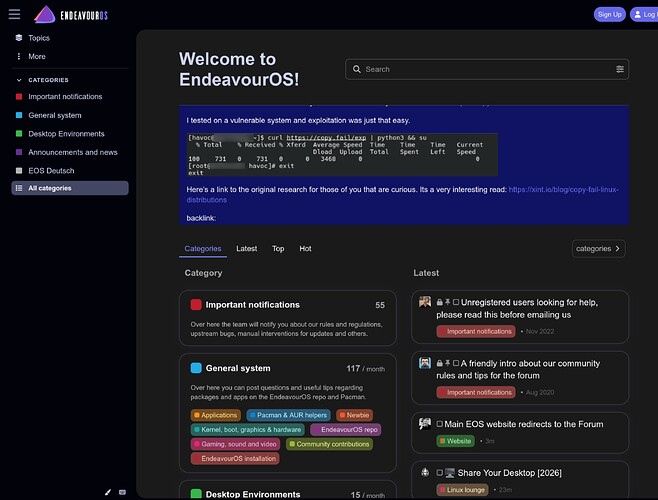
Task: Click Important notifications badge dated Aug 2020
Action: coord(476,392)
